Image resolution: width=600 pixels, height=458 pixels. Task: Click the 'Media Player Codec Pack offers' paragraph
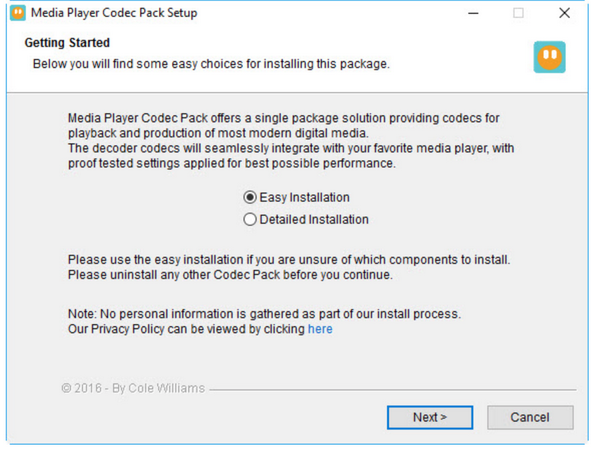coord(290,140)
